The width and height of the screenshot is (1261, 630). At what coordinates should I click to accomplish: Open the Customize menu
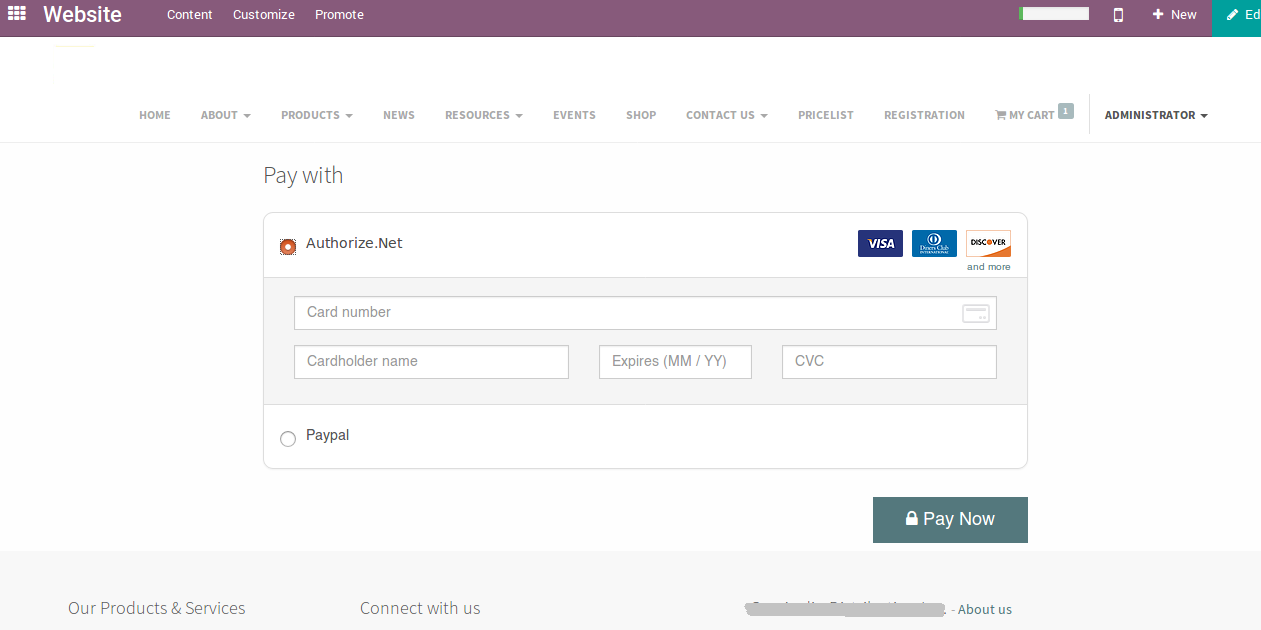click(x=264, y=15)
